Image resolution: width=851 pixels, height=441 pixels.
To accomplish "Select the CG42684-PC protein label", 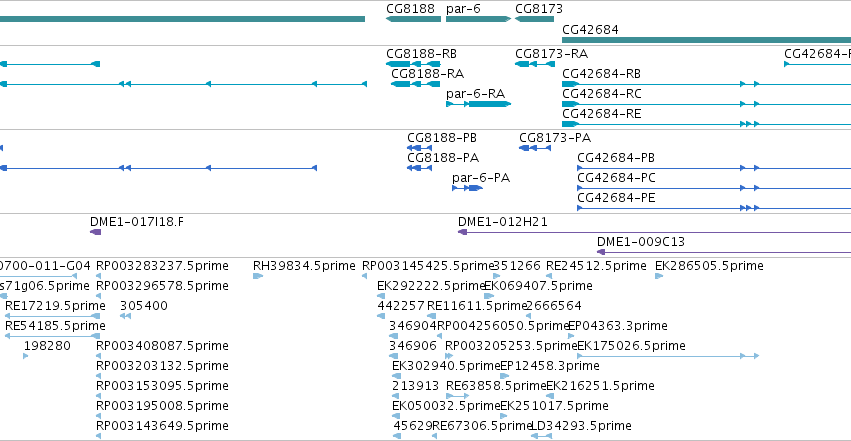I will click(616, 178).
